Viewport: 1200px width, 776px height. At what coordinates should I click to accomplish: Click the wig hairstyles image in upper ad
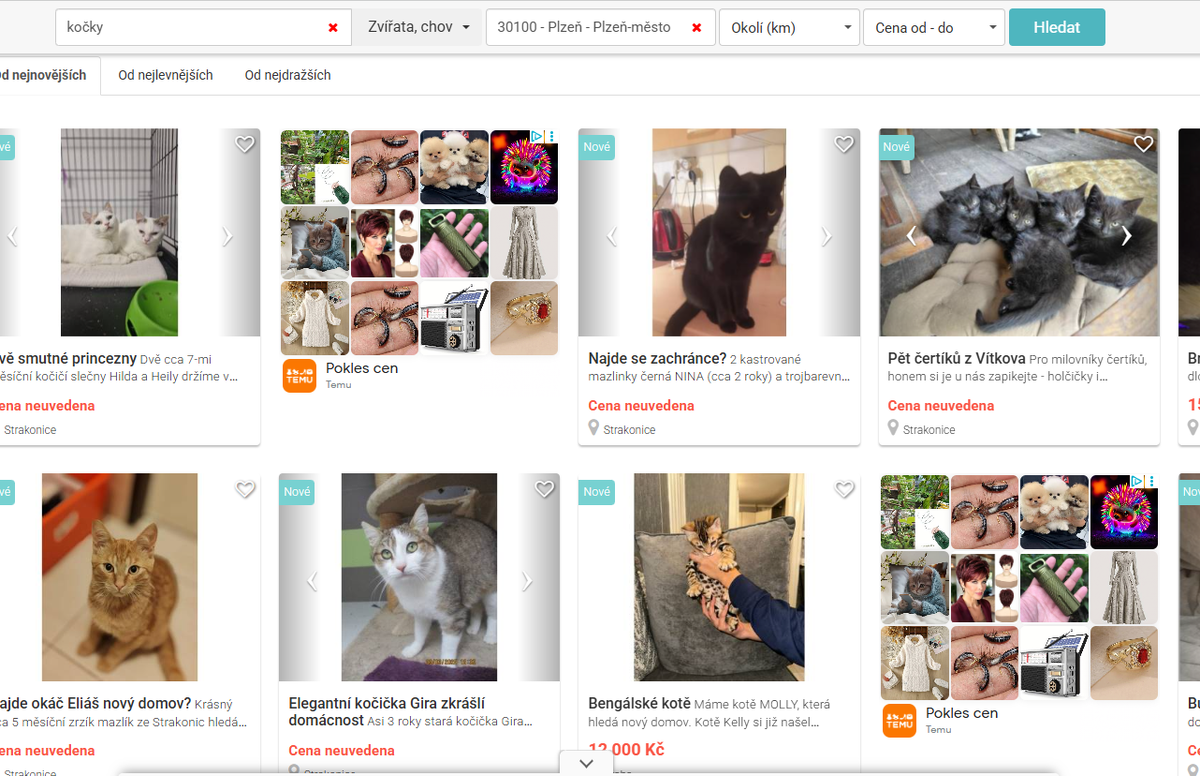pos(385,242)
